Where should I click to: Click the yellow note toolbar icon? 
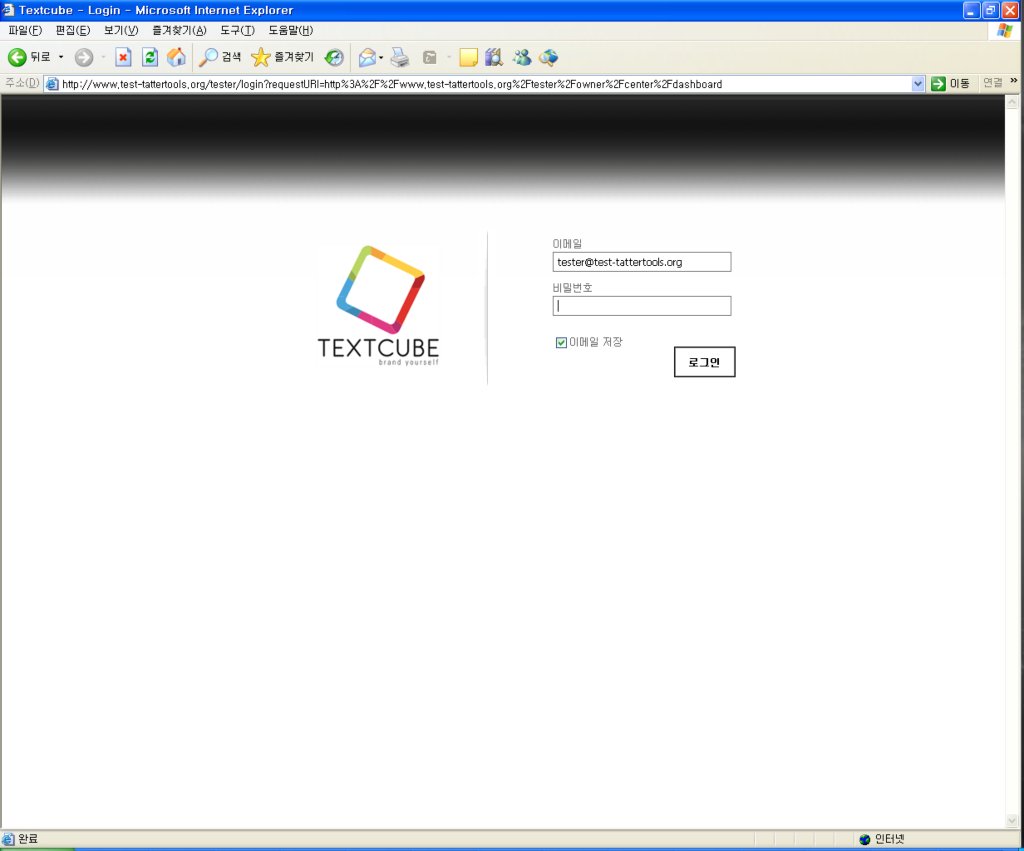(x=468, y=57)
